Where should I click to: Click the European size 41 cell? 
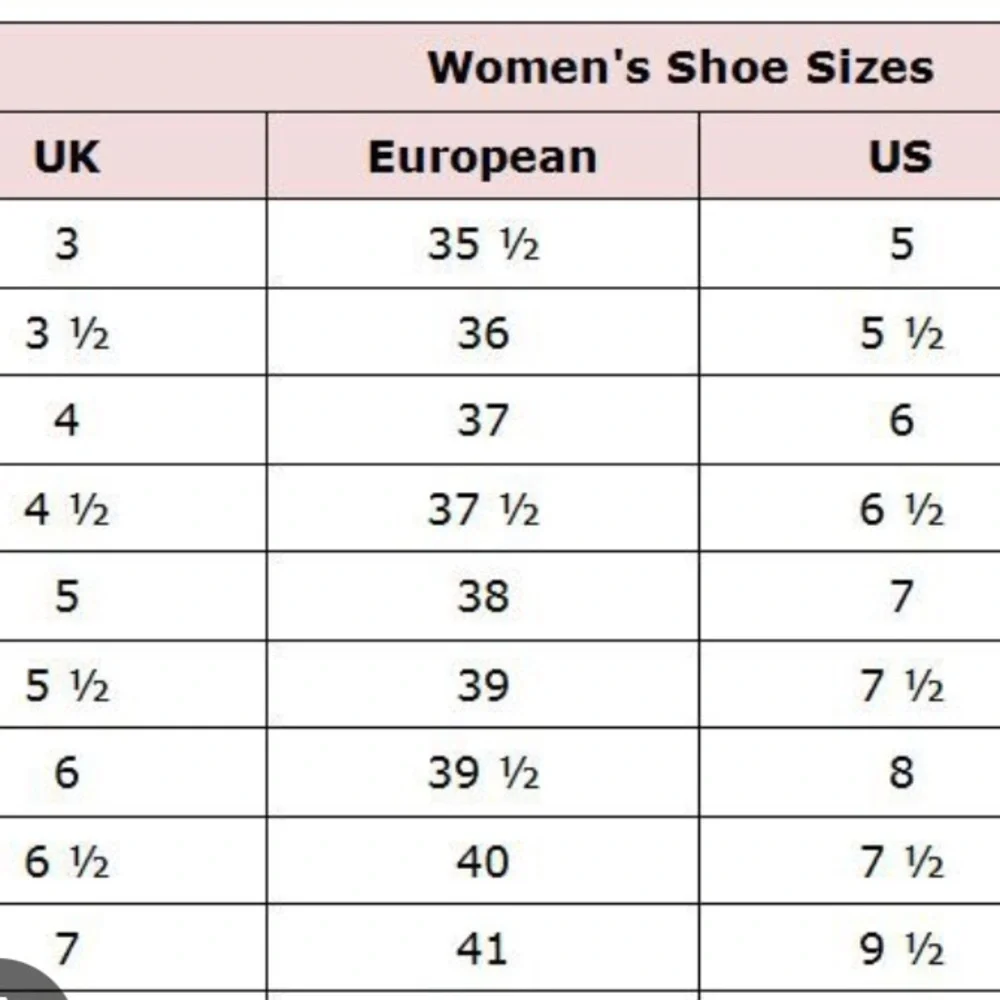pos(483,948)
